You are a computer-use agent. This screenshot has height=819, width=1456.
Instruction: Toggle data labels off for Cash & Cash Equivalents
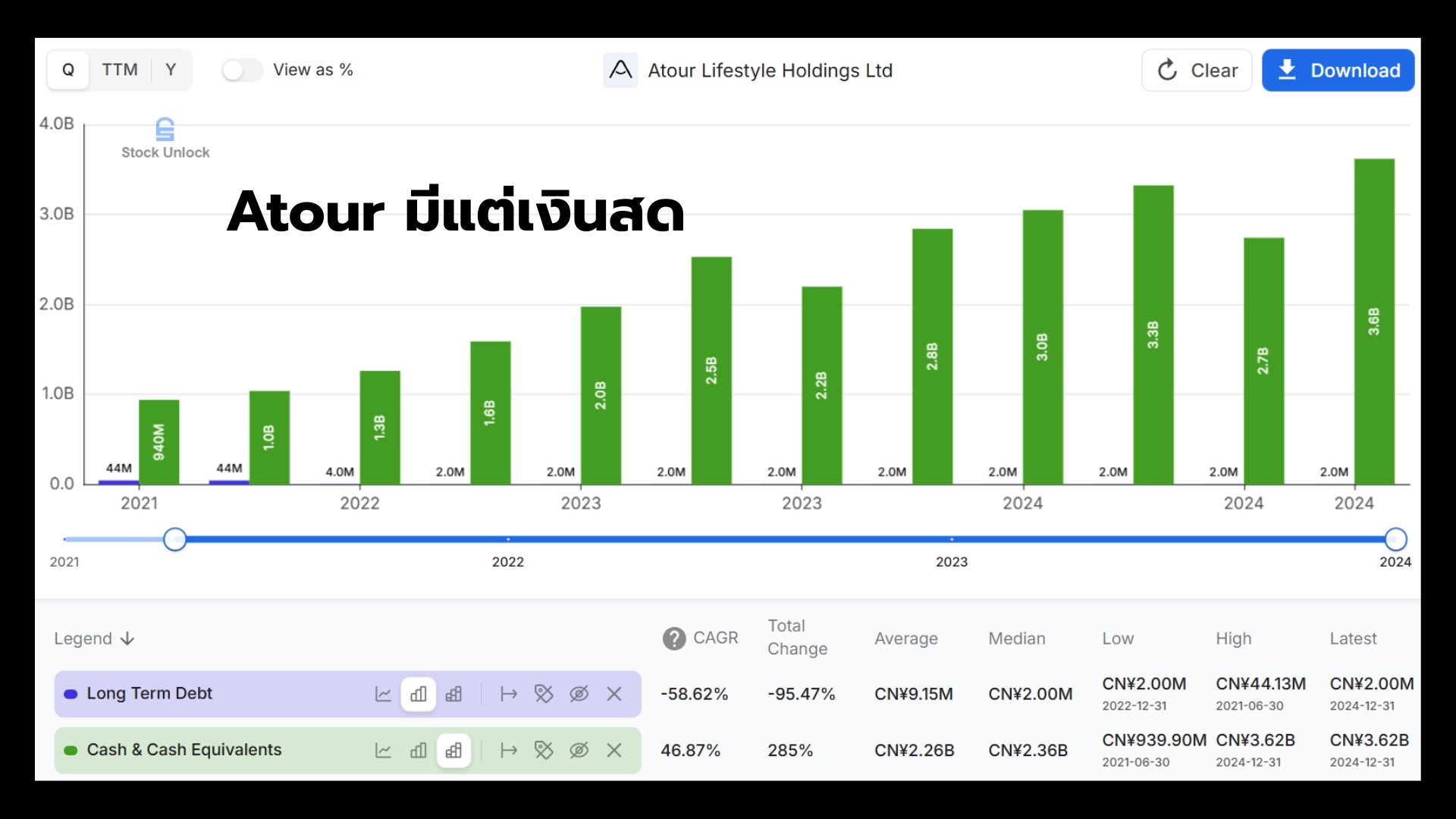544,750
